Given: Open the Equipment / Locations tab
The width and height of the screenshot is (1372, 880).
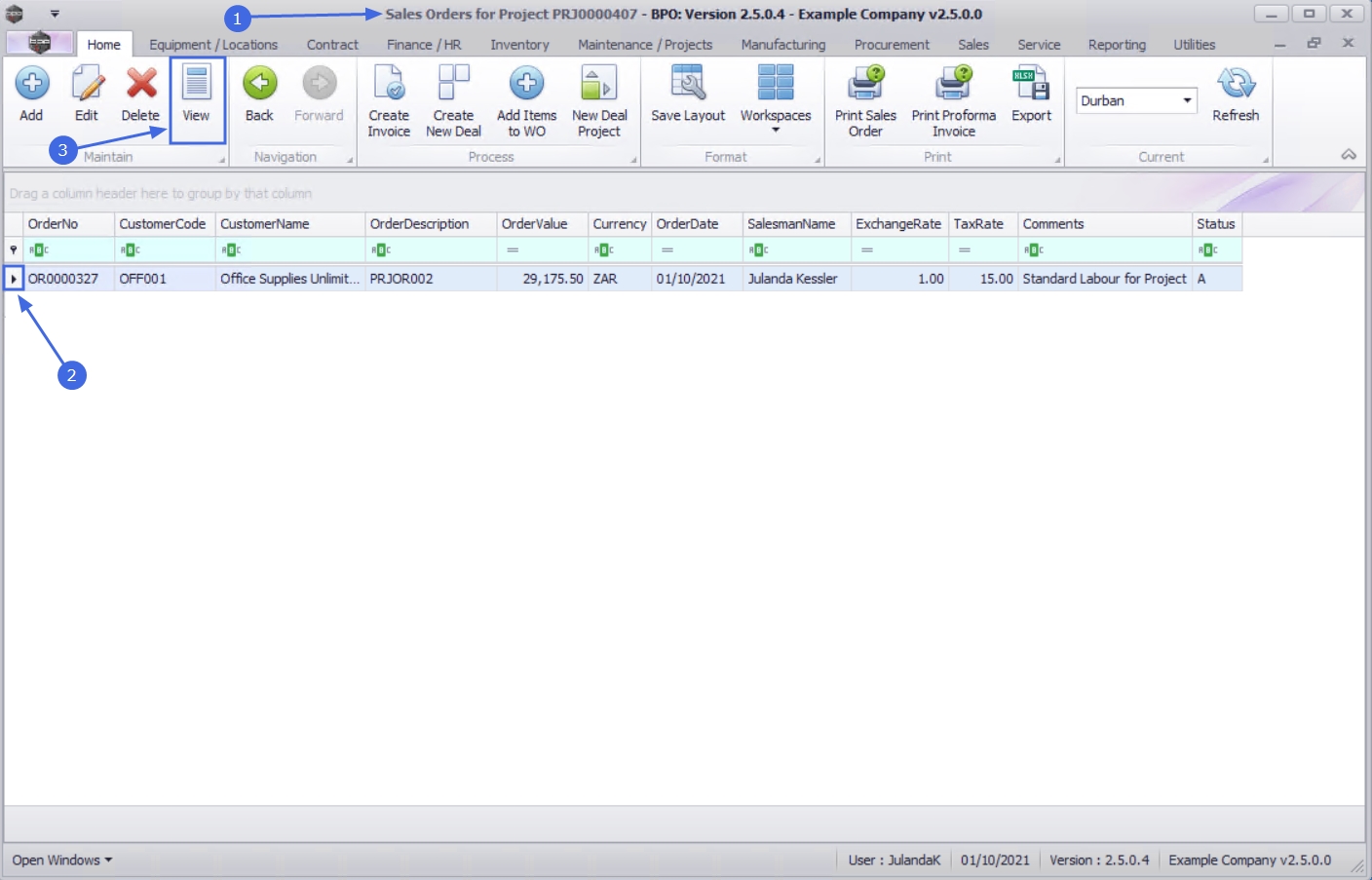Looking at the screenshot, I should click(x=213, y=45).
